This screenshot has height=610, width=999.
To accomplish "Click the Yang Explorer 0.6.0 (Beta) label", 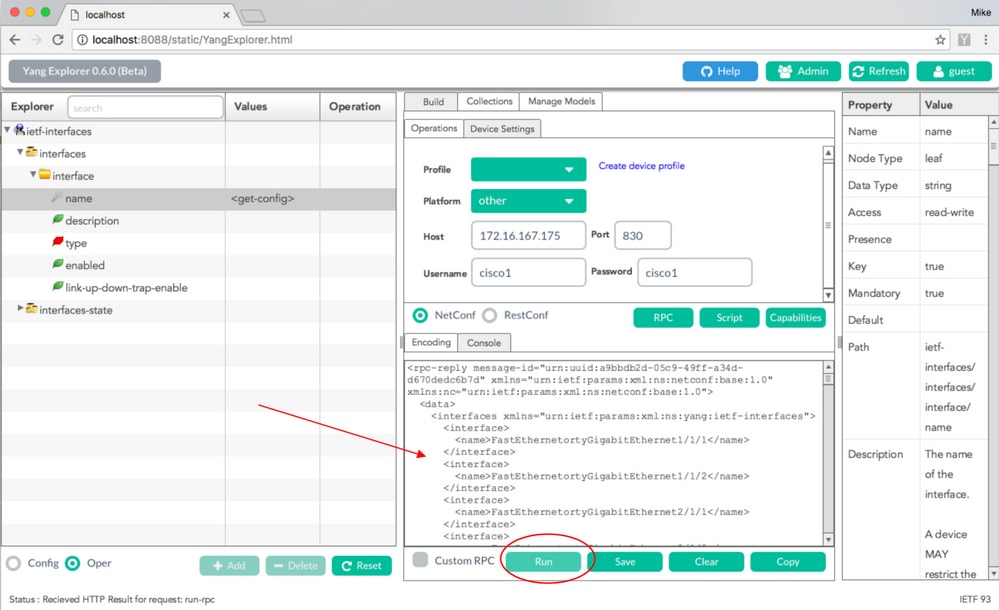I will pos(84,71).
